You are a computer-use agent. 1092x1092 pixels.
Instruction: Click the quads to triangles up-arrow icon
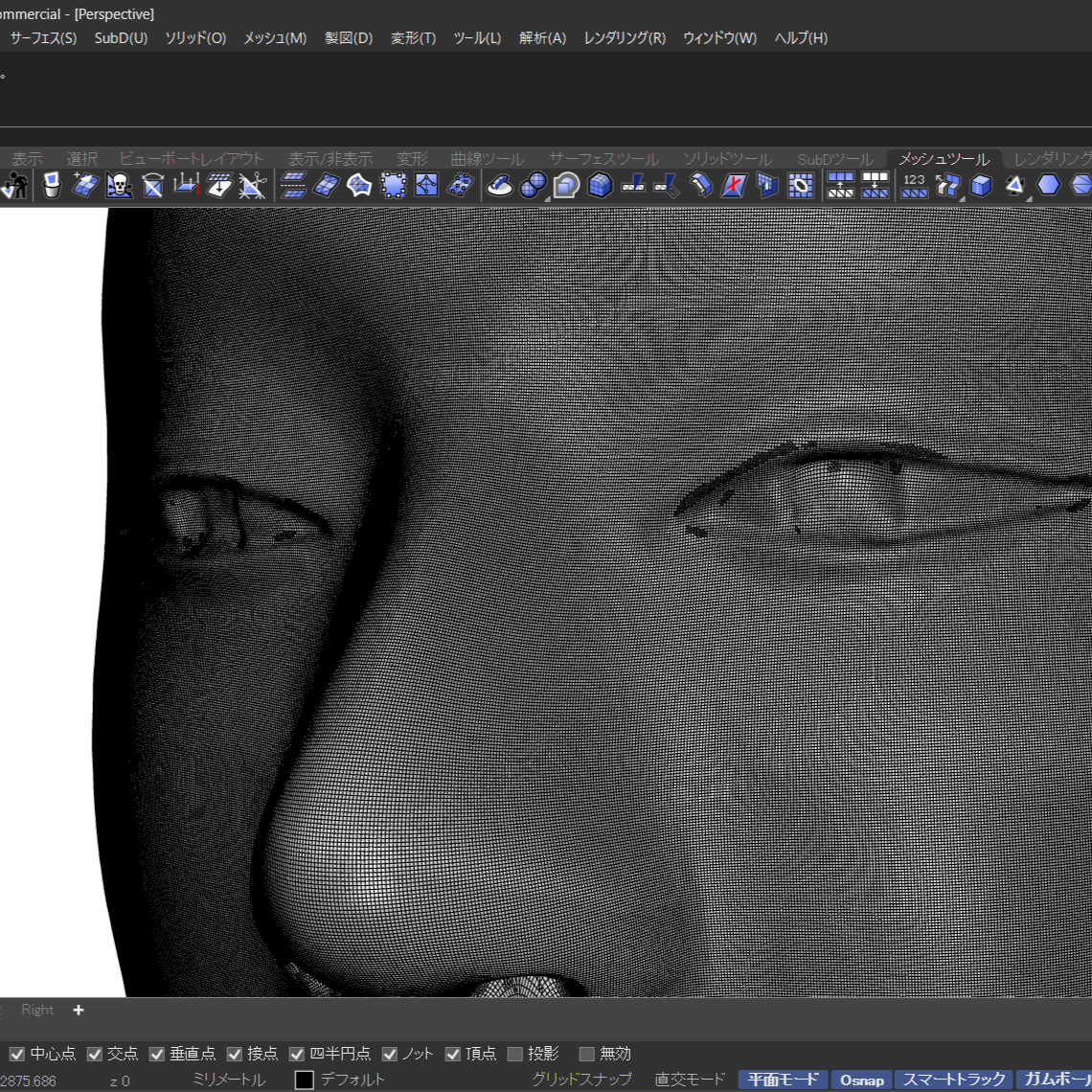[841, 186]
